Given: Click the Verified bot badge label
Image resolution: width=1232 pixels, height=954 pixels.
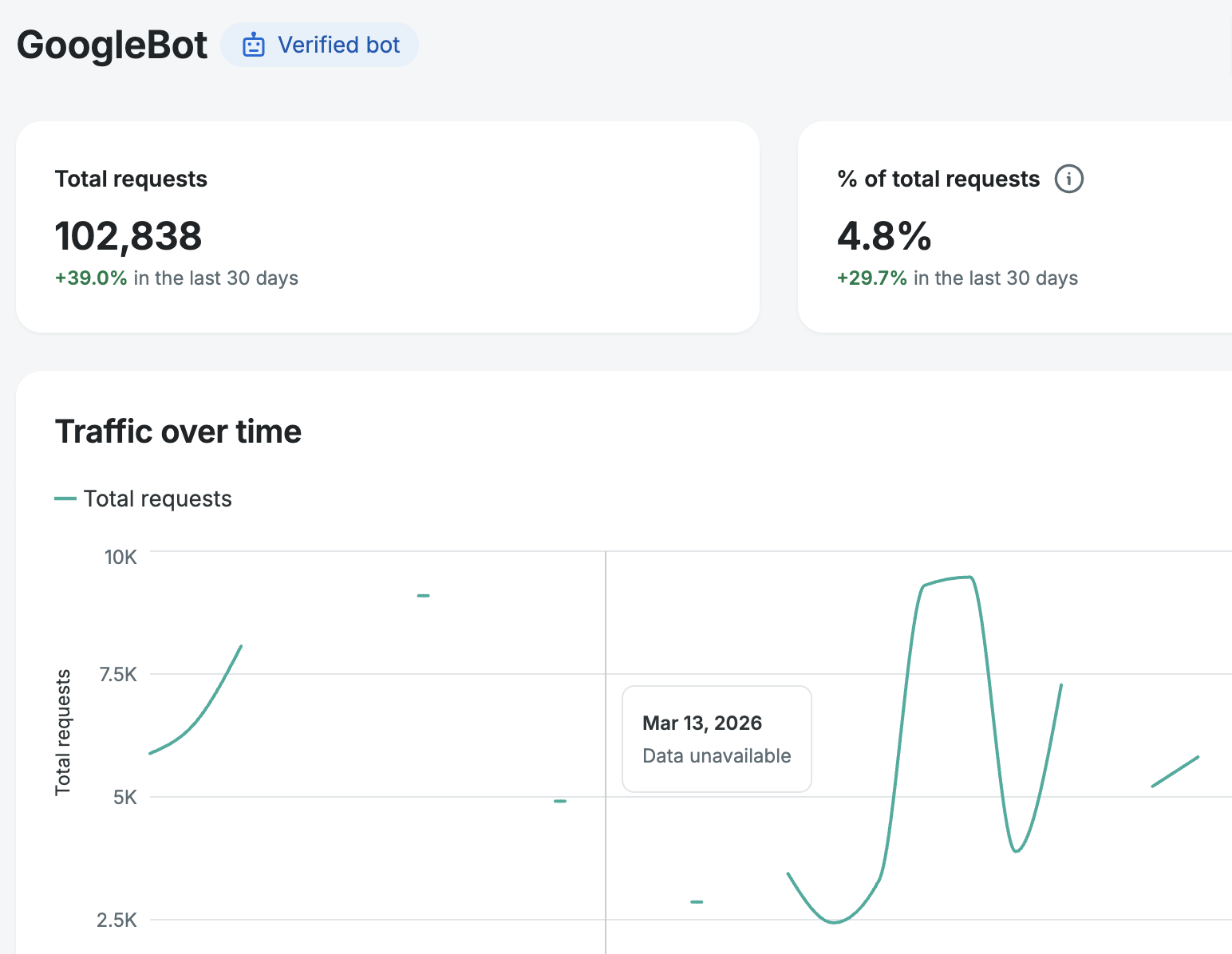Looking at the screenshot, I should coord(338,45).
